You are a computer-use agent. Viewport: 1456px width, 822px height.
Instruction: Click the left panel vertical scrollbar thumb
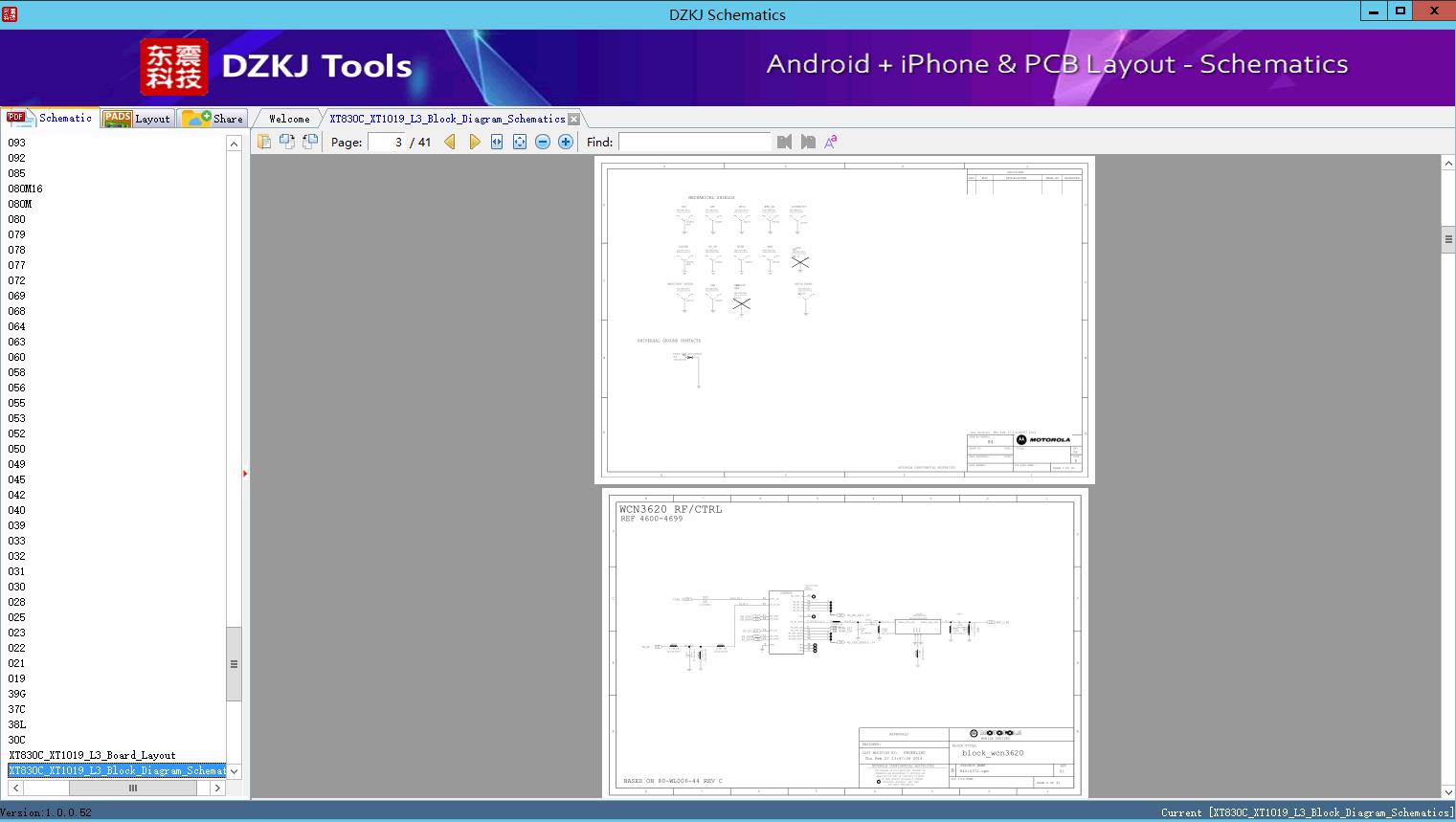click(x=234, y=664)
